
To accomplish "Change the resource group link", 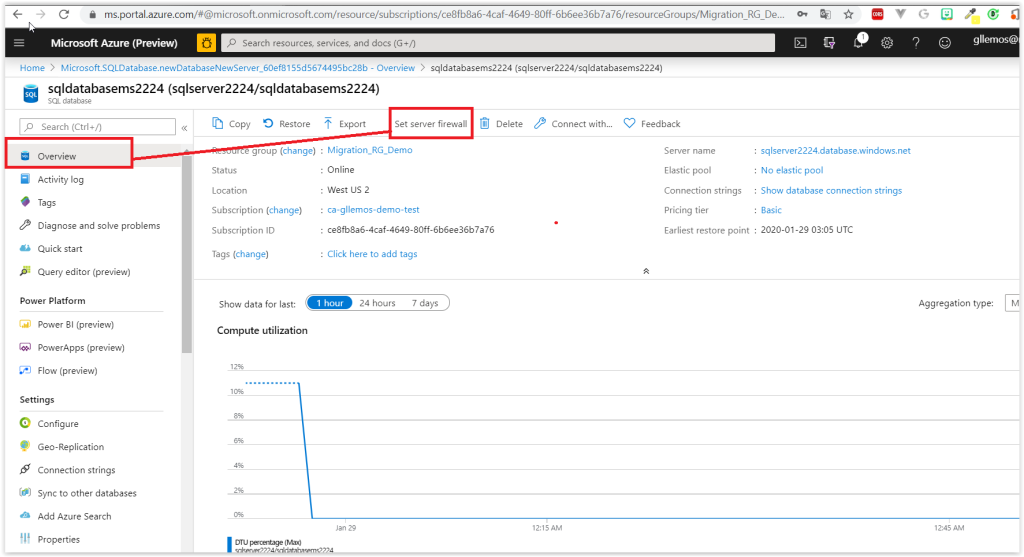I will 298,151.
